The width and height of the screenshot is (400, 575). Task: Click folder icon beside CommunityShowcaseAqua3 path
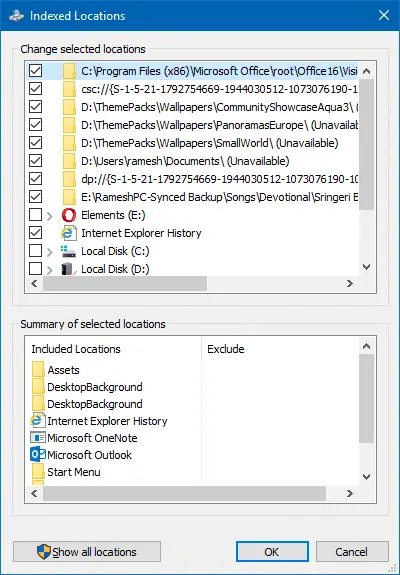[69, 107]
